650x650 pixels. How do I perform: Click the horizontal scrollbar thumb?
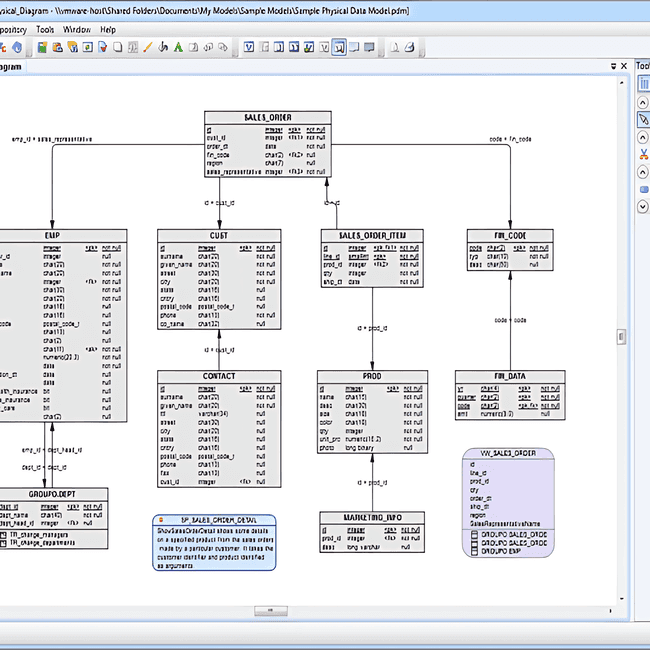click(271, 611)
